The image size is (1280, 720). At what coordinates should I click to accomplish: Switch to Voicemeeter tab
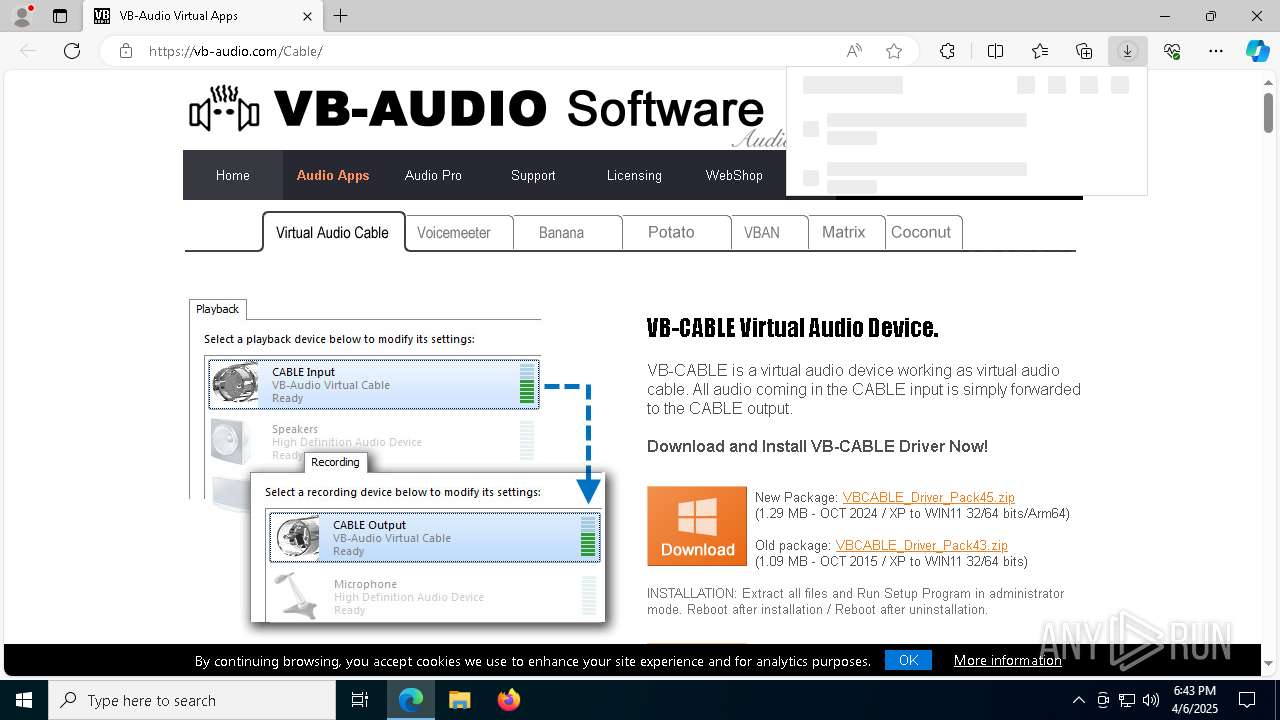[x=458, y=232]
